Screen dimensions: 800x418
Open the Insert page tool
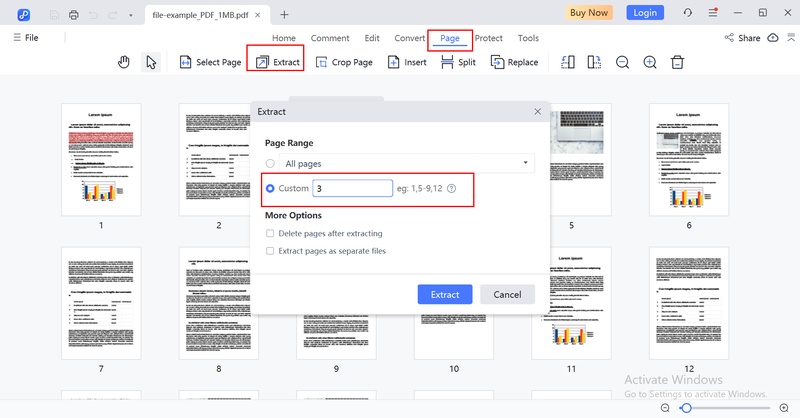[x=406, y=62]
